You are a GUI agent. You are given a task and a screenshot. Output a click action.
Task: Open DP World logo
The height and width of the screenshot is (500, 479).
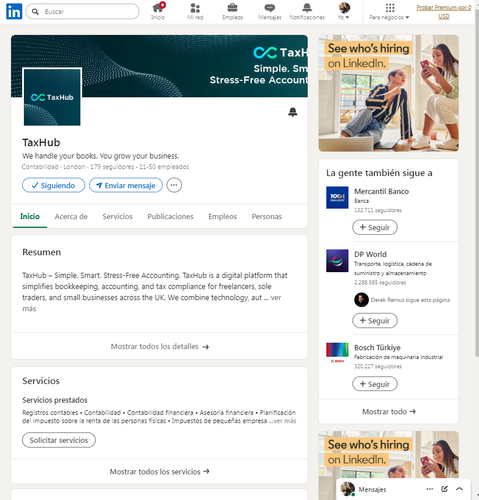pyautogui.click(x=337, y=261)
